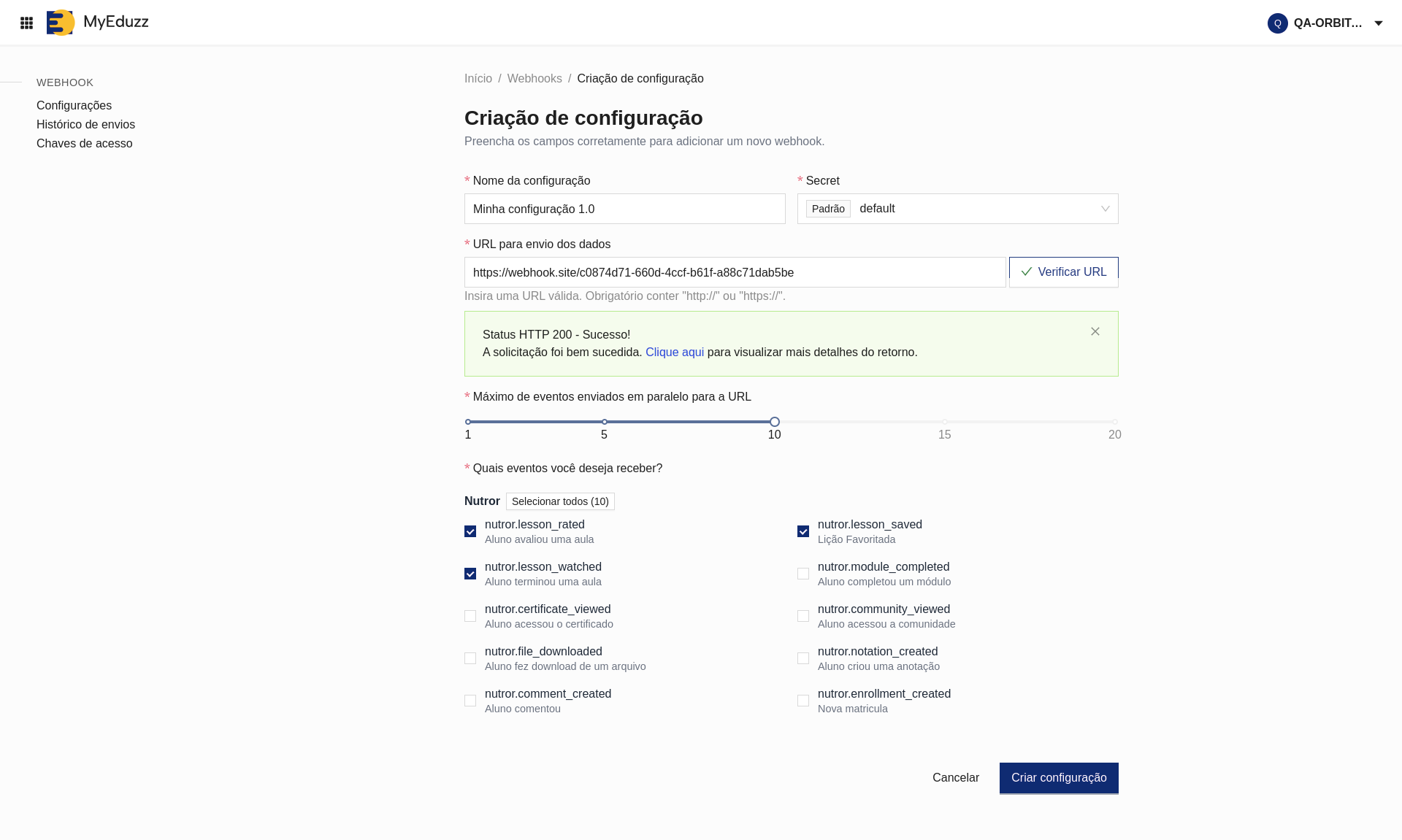Screen dimensions: 1402x840
Task: Enable nutror.module_completed checkbox
Action: (803, 574)
